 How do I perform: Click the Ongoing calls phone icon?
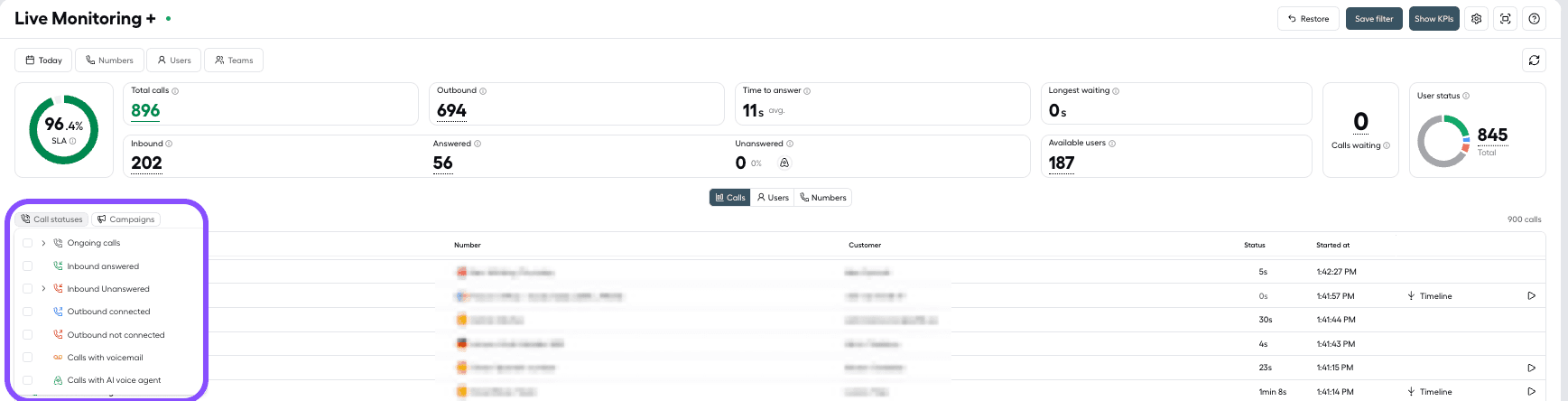(58, 243)
